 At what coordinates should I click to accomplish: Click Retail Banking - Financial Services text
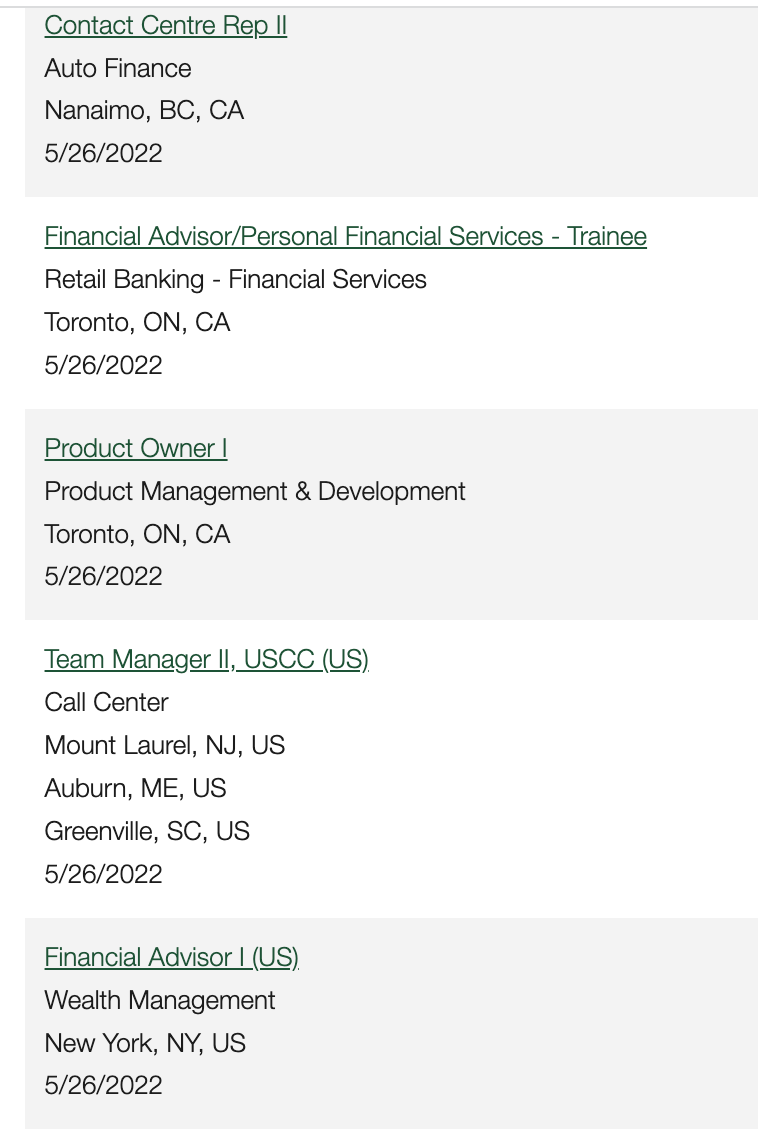(235, 279)
